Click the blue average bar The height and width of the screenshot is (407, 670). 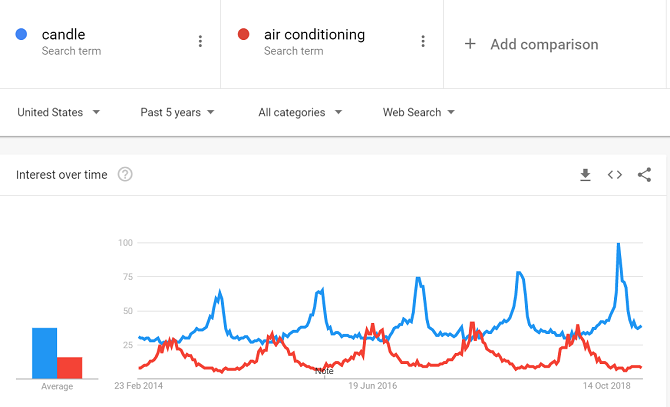[44, 353]
